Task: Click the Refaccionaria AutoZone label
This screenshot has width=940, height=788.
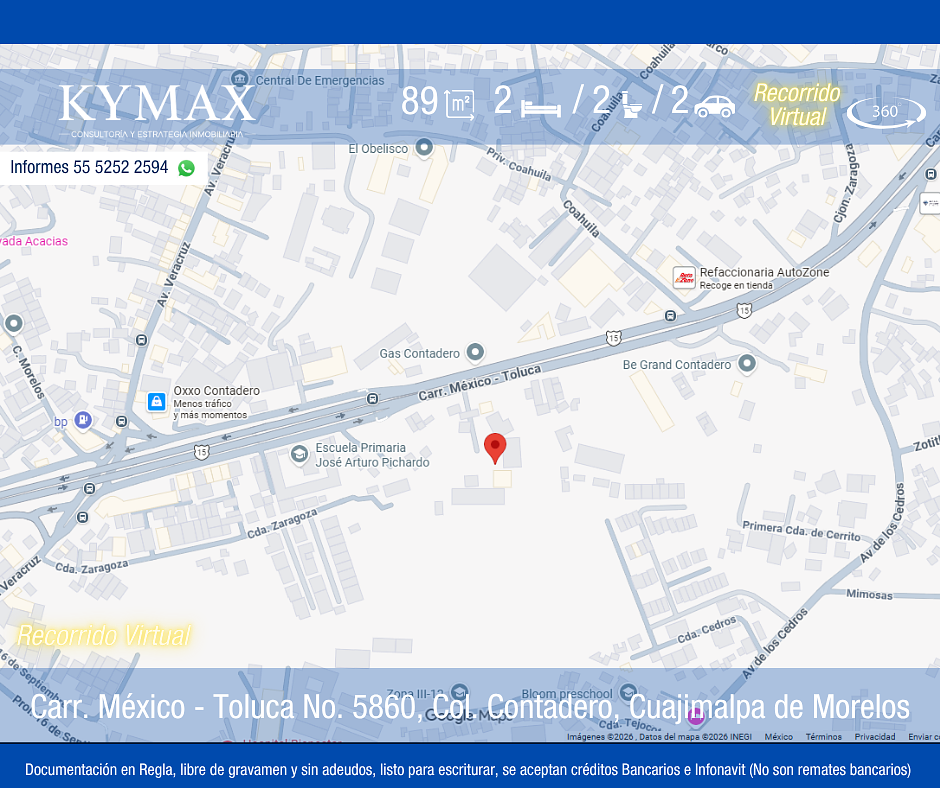Action: (764, 272)
